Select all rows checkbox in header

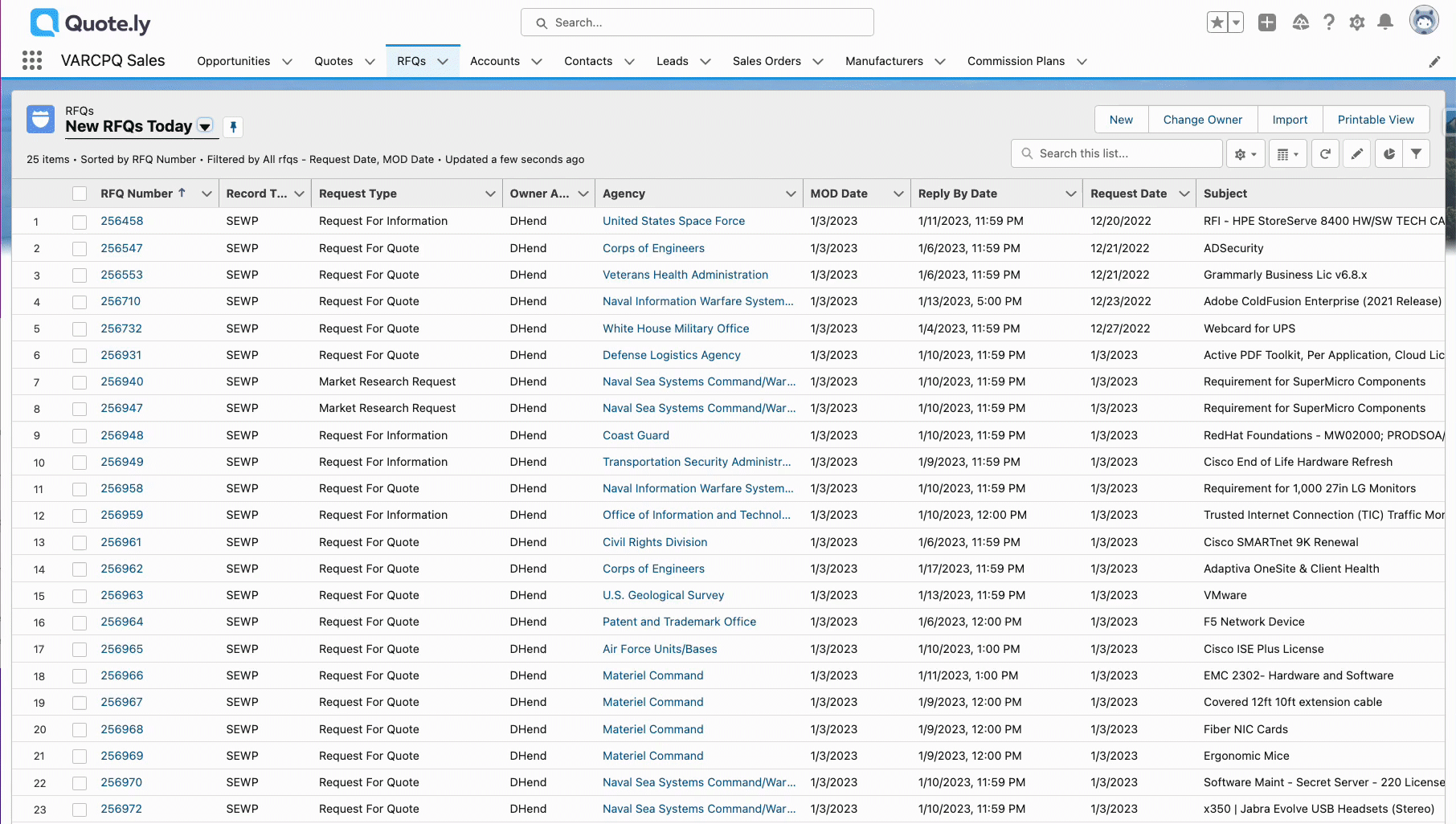click(80, 194)
